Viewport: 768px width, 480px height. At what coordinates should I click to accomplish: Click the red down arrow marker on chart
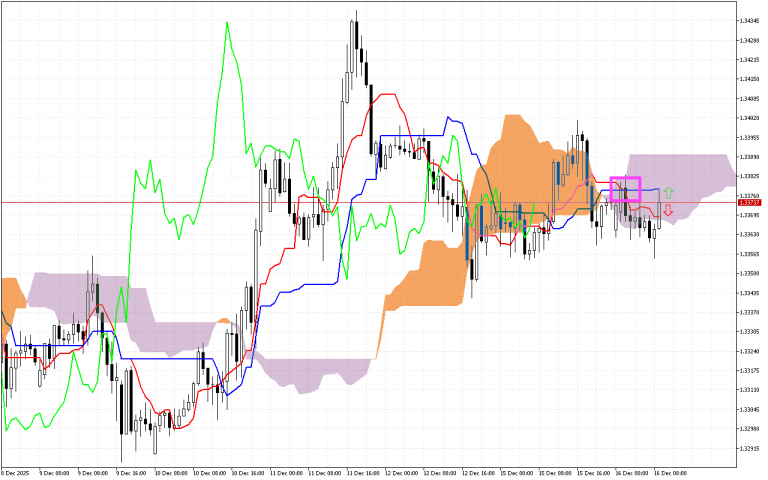point(668,211)
